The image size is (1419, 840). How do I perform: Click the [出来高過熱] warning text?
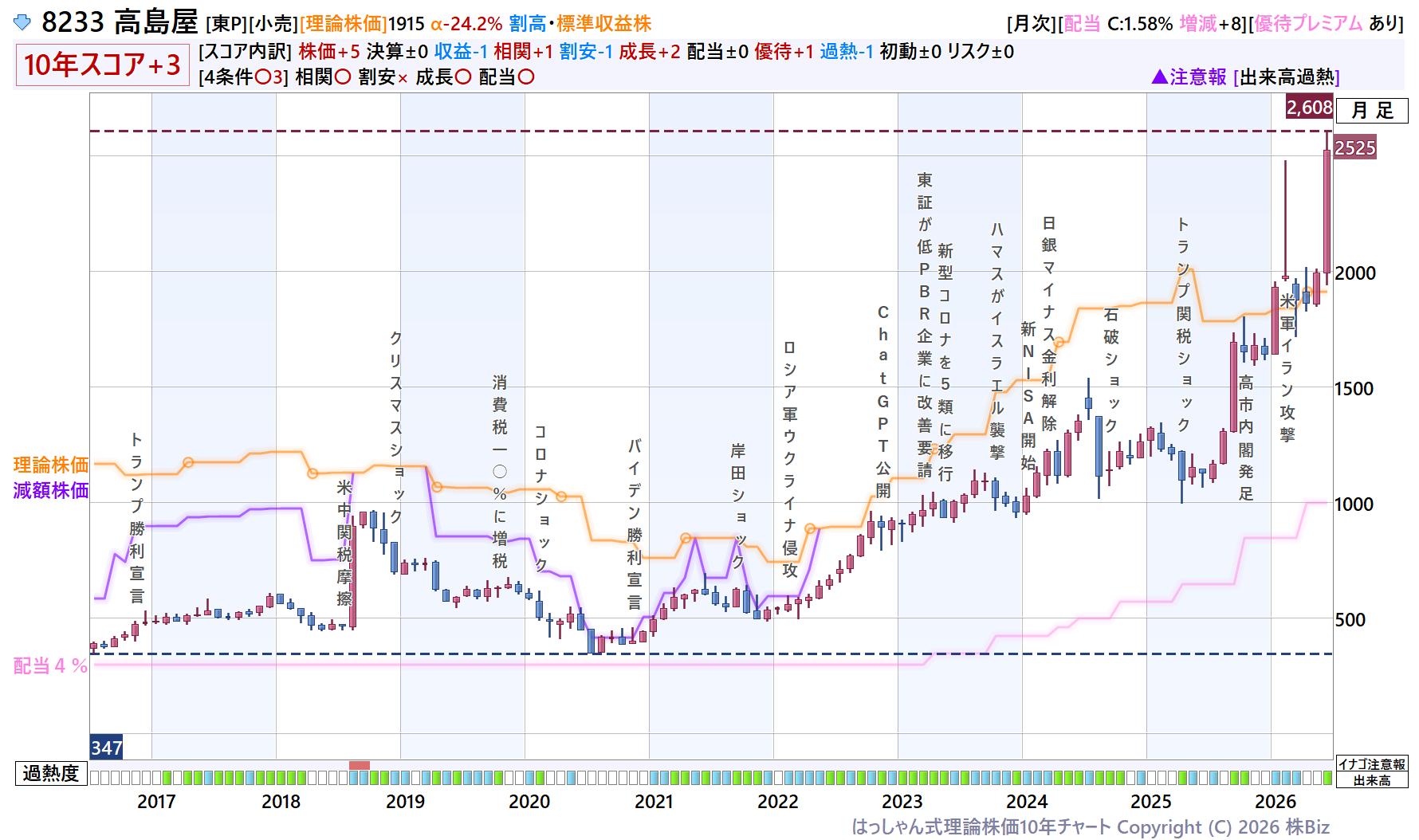coord(1287,77)
